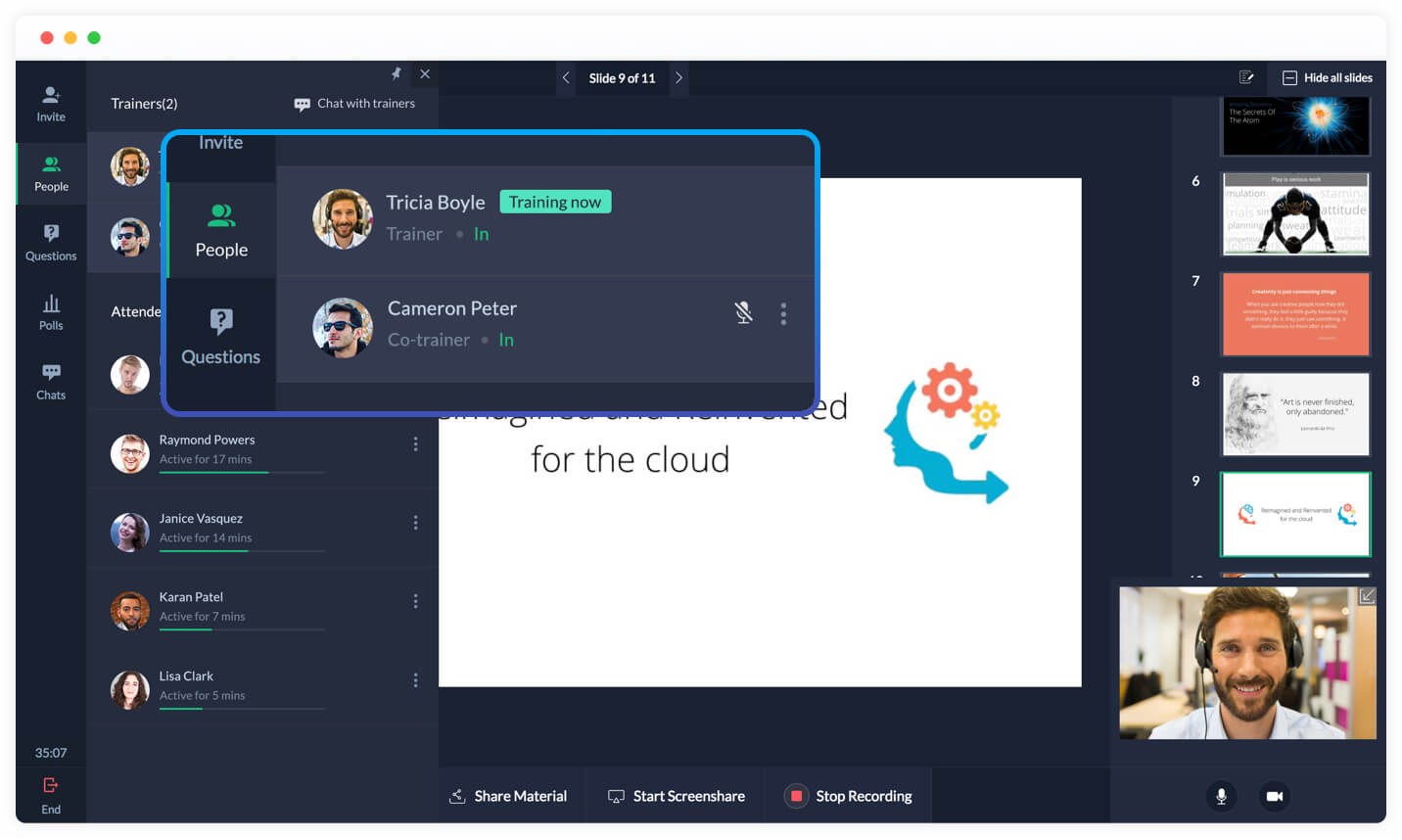Viewport: 1402px width, 840px height.
Task: Open the options menu for Raymond Powers
Action: (x=415, y=444)
